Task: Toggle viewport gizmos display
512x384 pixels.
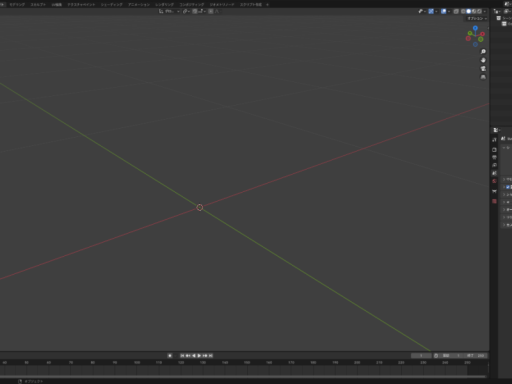Action: point(431,11)
